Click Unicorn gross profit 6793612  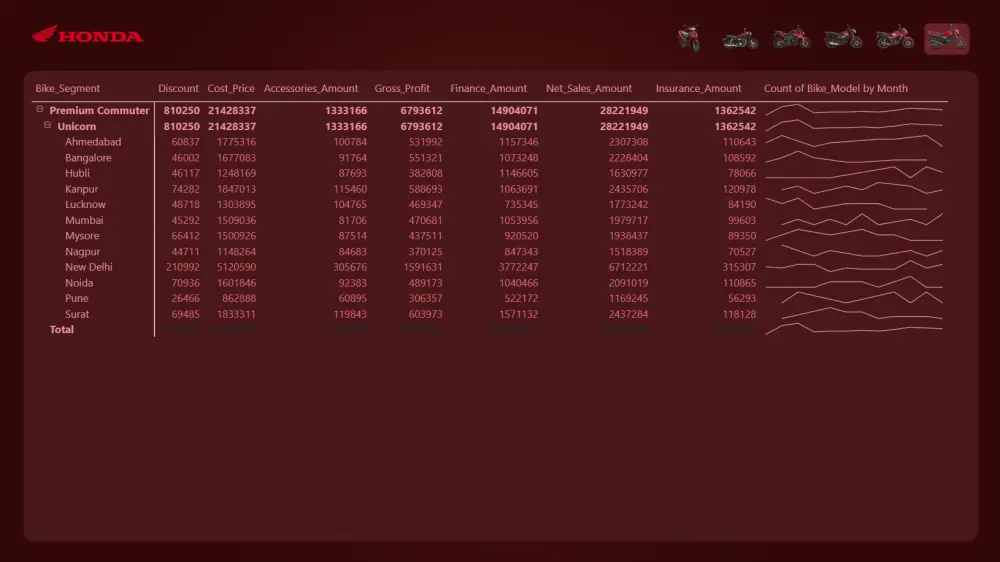(421, 126)
